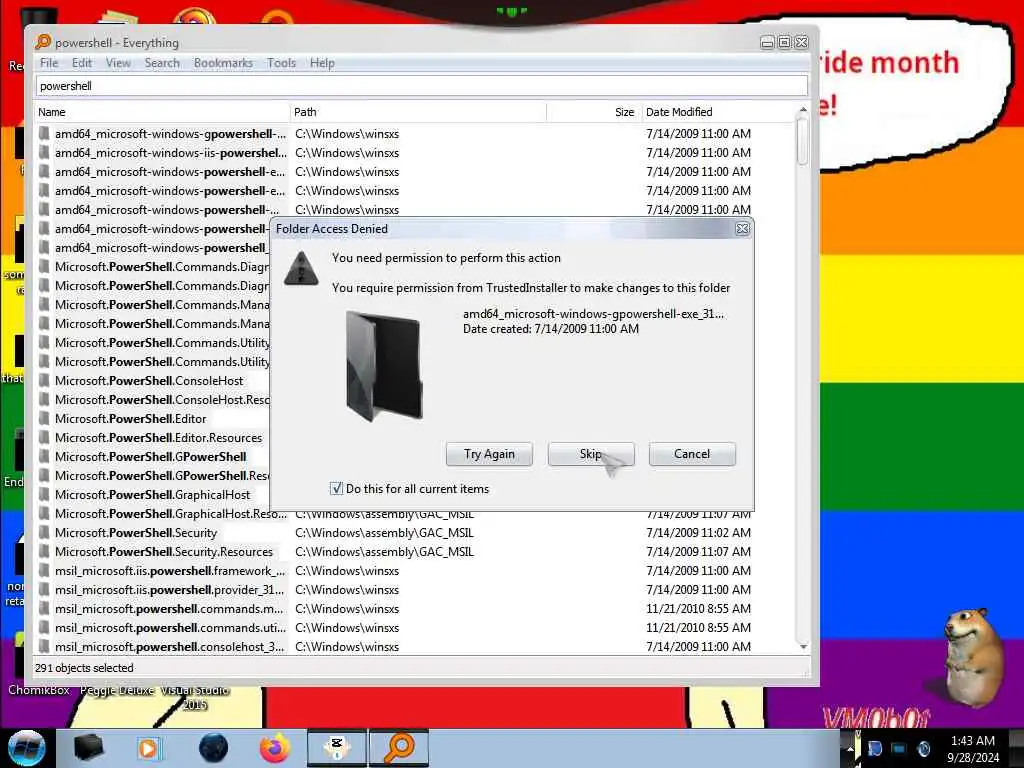Viewport: 1024px width, 768px height.
Task: Minimize the Everything window
Action: (x=767, y=42)
